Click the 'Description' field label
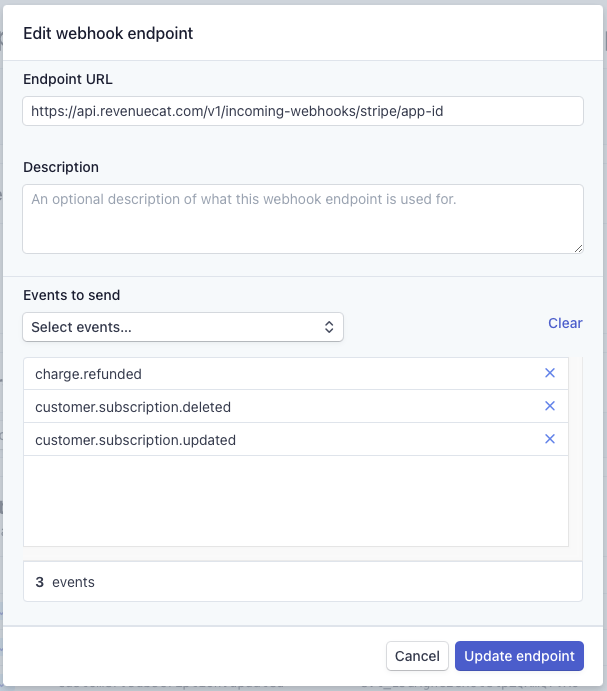 (61, 167)
